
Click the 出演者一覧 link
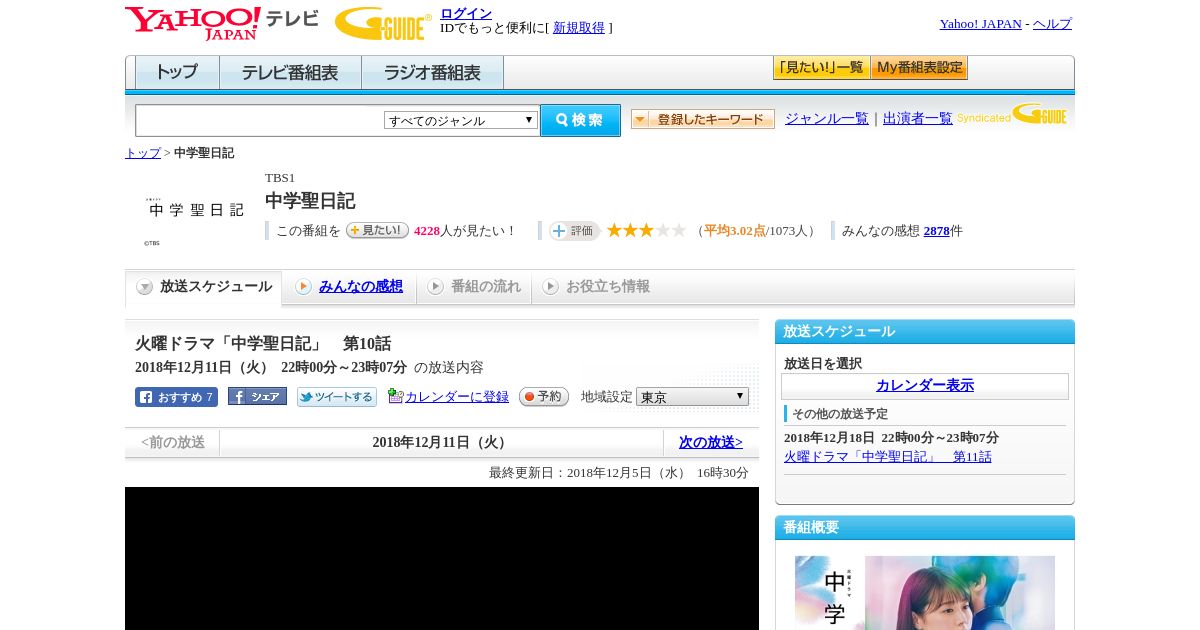pos(918,119)
